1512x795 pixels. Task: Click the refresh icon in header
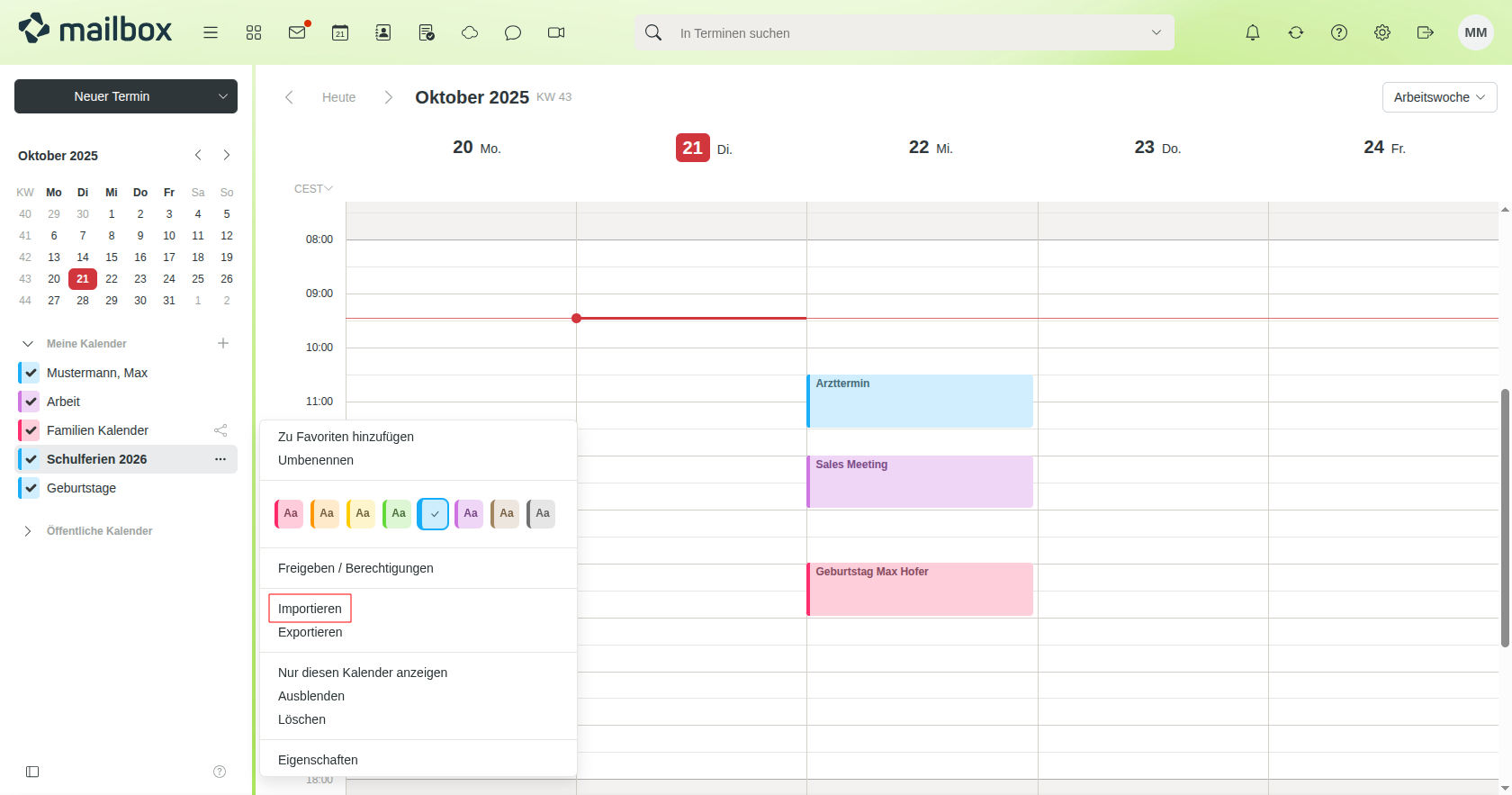1296,32
